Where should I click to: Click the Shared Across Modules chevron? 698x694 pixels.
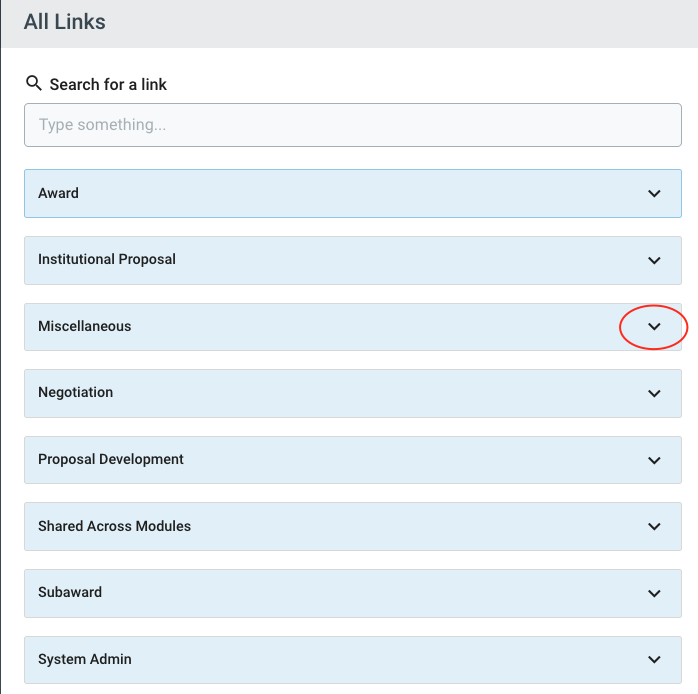tap(654, 526)
